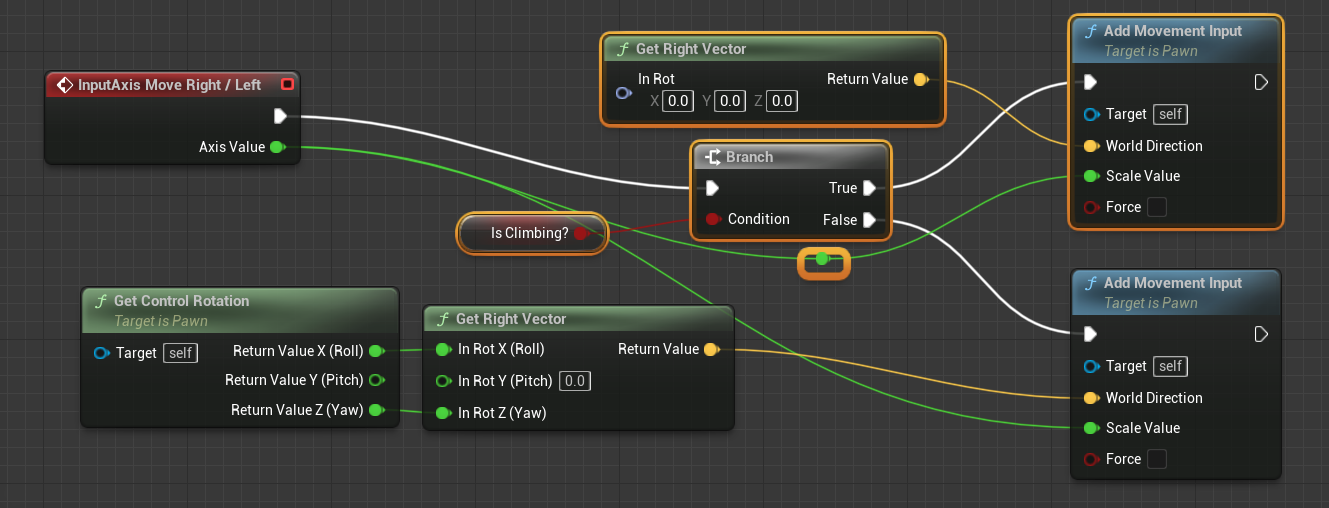1329x508 pixels.
Task: Click the InputAxis Move Right / Left event icon
Action: click(x=65, y=85)
